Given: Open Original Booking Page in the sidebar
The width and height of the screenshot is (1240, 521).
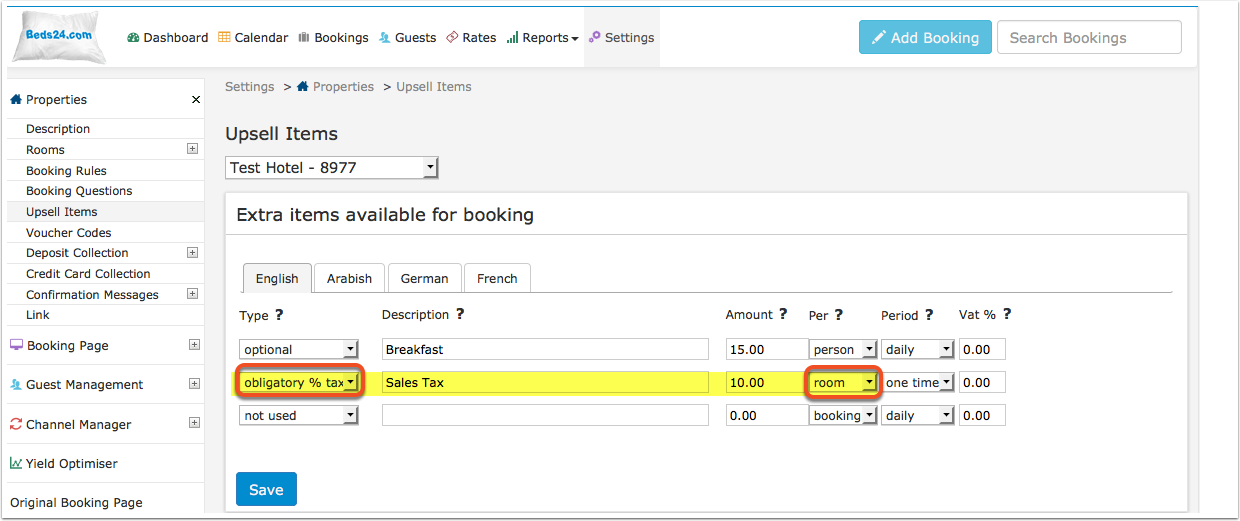Looking at the screenshot, I should (x=76, y=503).
